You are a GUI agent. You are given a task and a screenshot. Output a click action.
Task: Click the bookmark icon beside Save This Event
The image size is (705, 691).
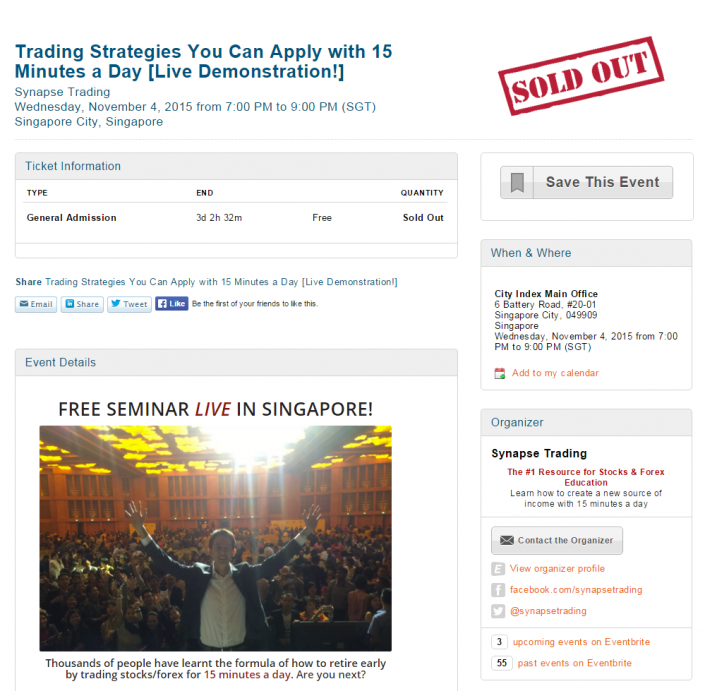pyautogui.click(x=517, y=183)
